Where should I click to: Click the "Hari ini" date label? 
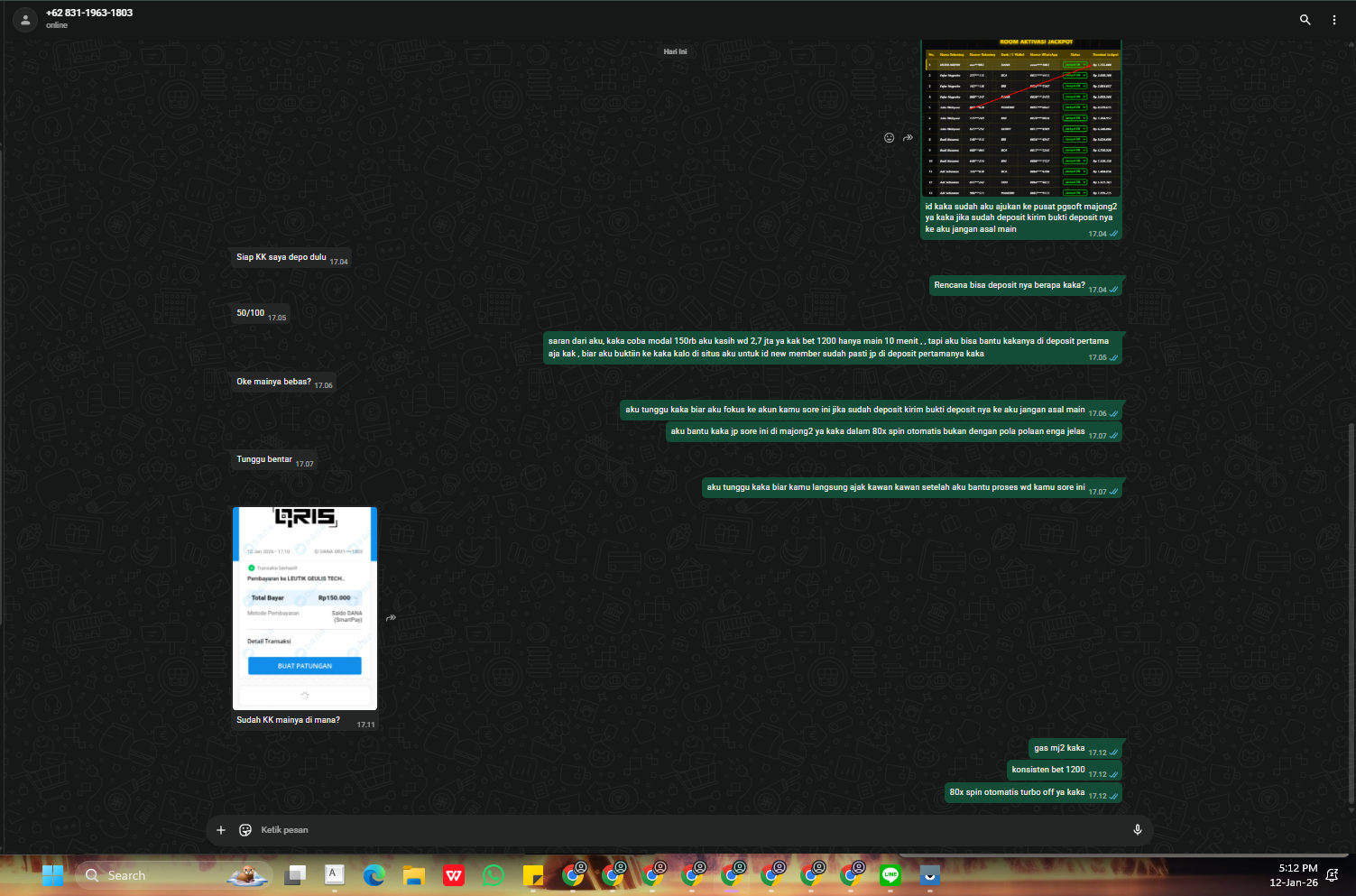[x=675, y=51]
